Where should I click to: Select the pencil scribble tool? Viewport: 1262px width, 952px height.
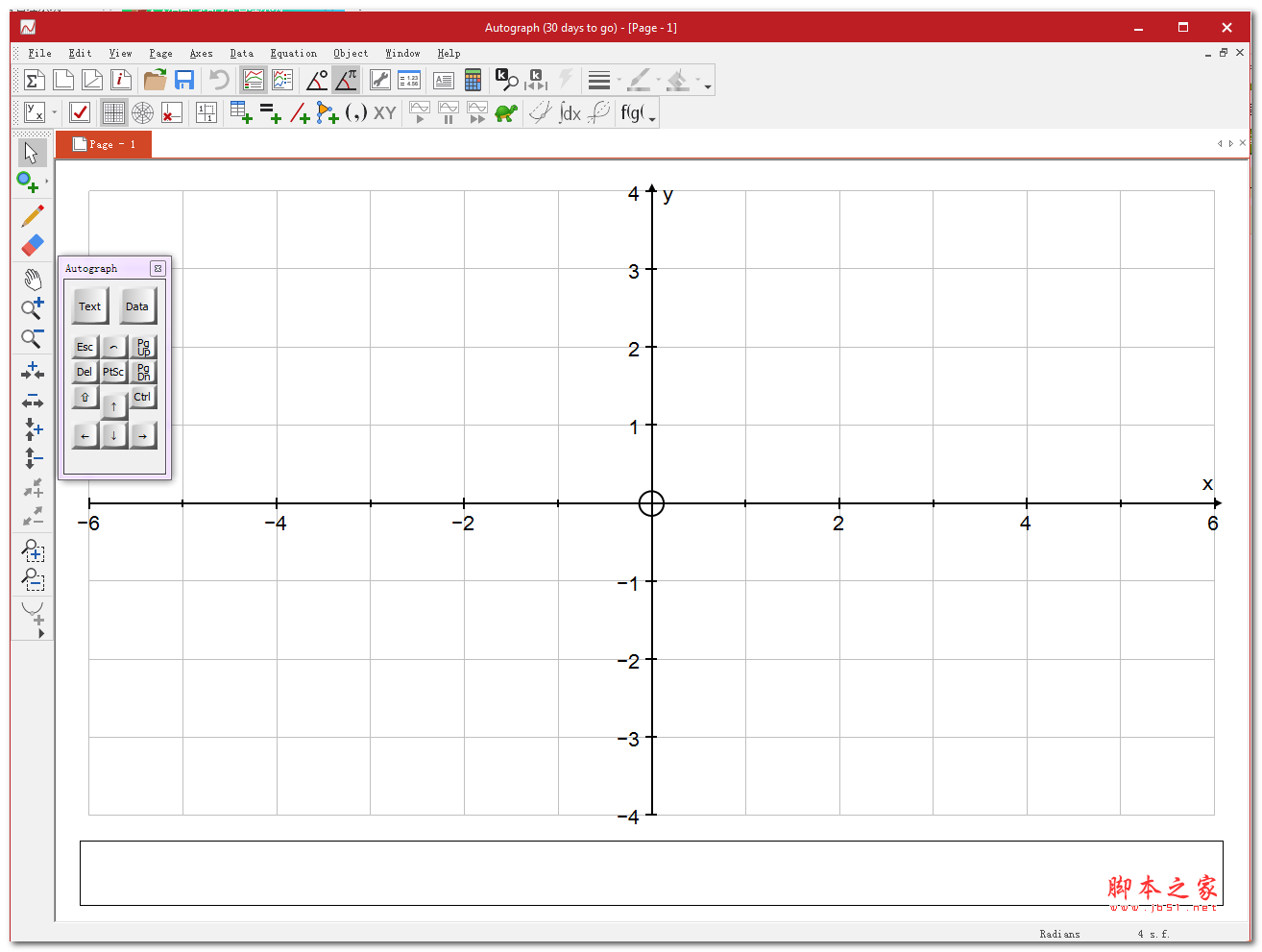pyautogui.click(x=32, y=216)
